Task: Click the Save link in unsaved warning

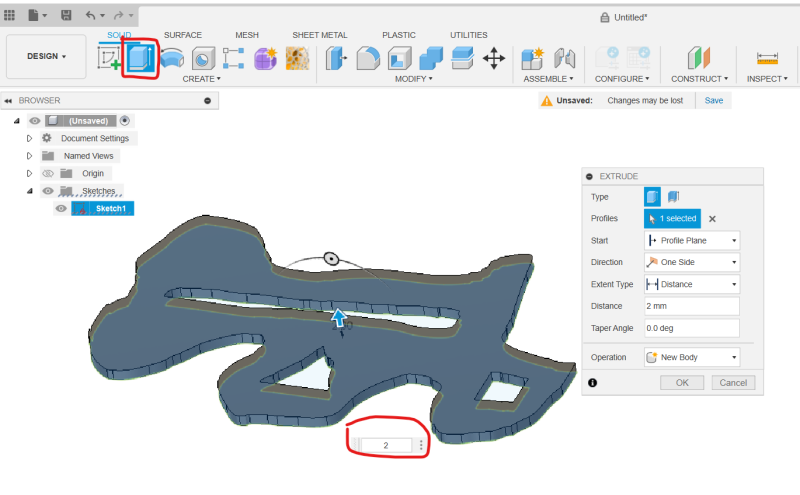Action: [x=713, y=101]
